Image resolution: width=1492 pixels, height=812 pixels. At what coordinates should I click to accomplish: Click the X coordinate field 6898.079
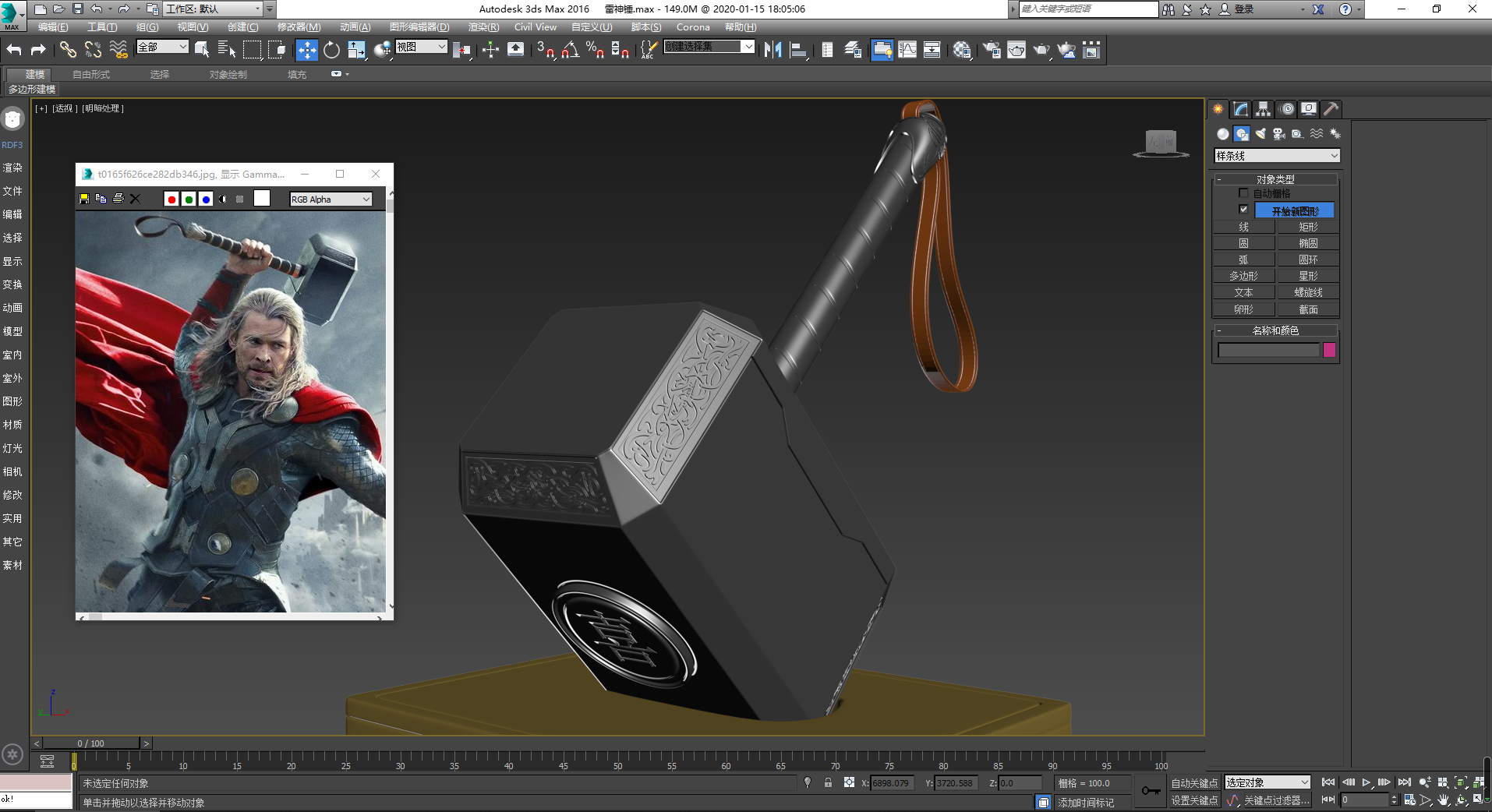pos(893,783)
